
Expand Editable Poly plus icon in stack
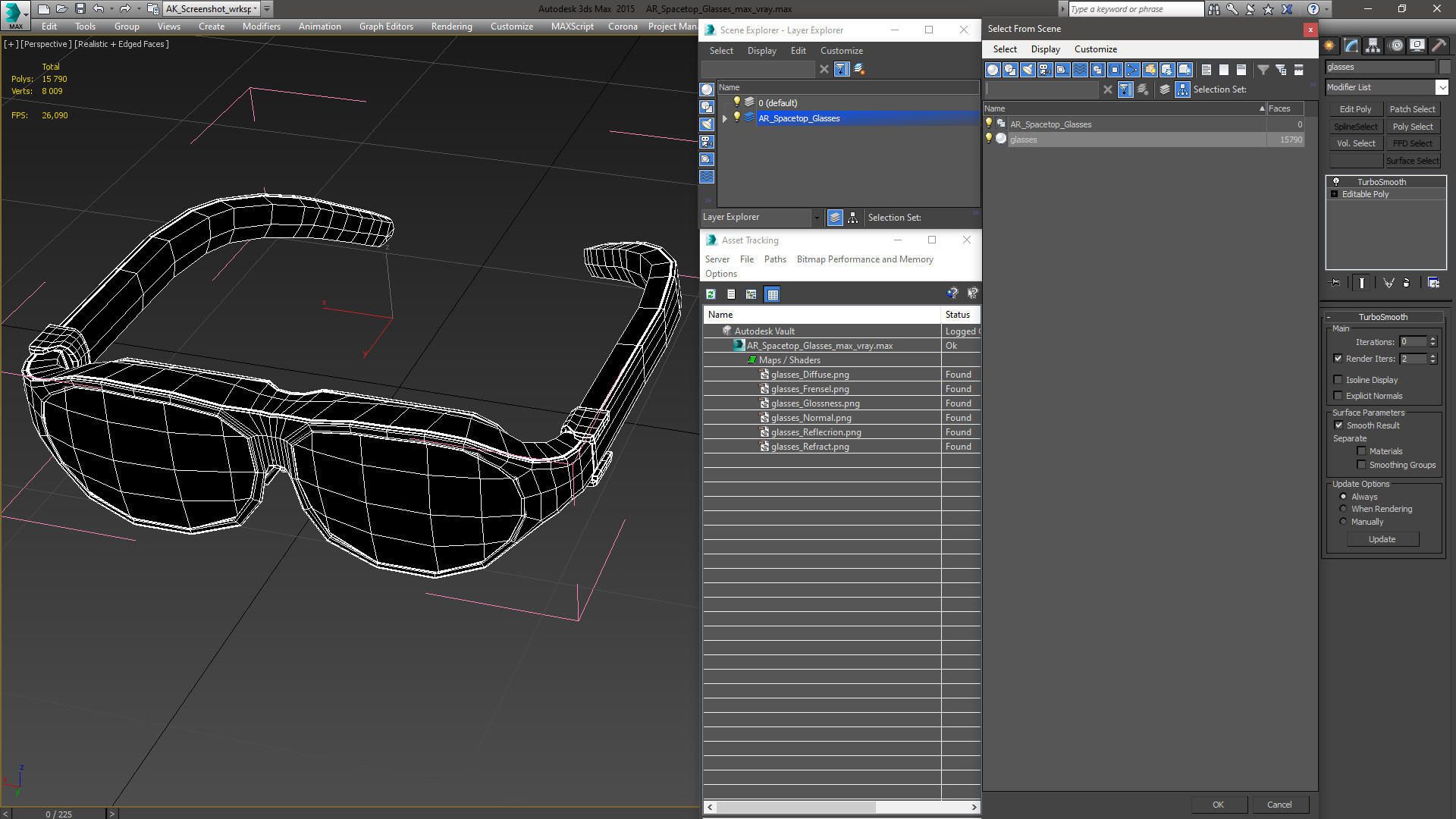coord(1335,194)
